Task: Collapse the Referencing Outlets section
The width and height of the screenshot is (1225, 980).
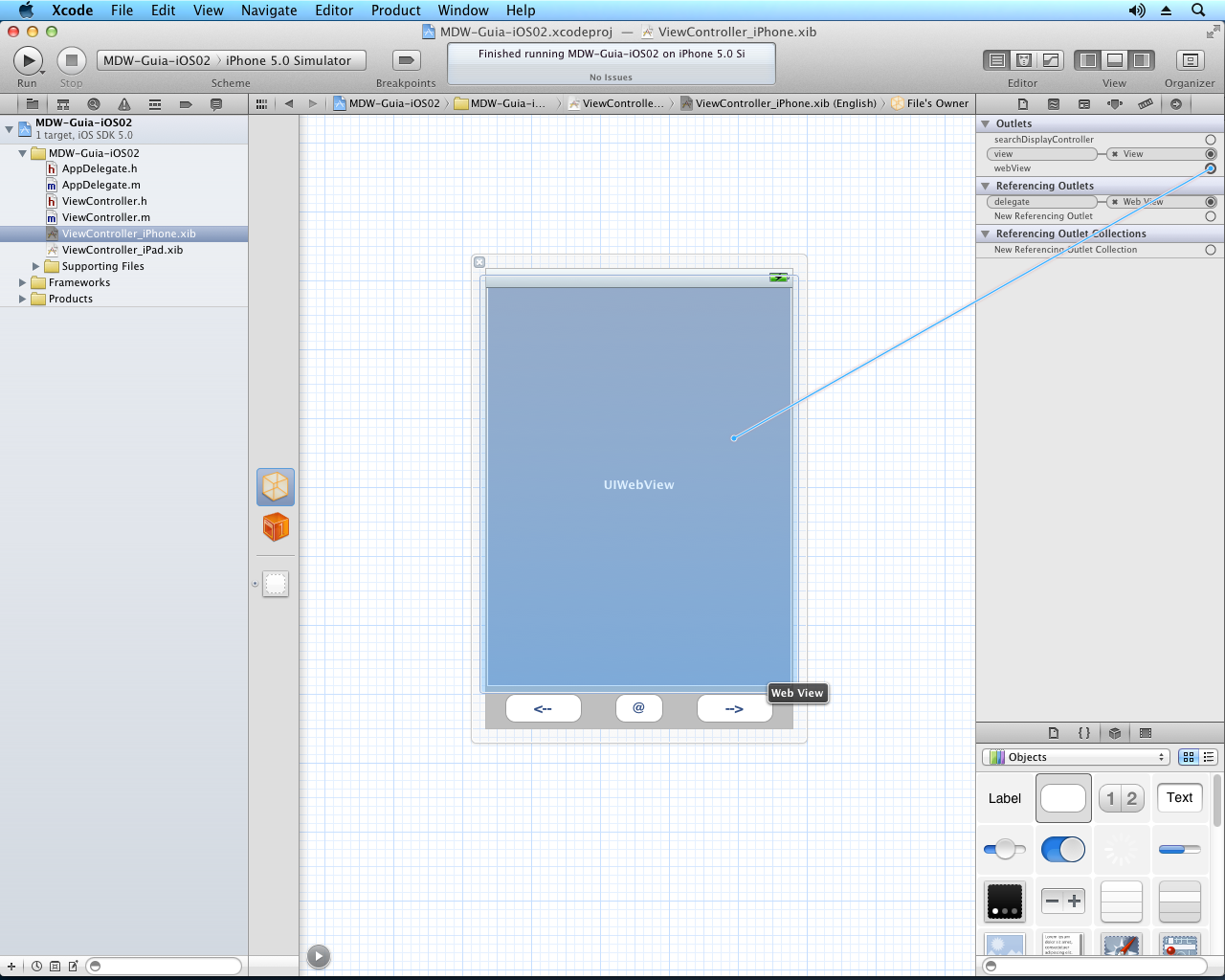Action: [x=986, y=186]
